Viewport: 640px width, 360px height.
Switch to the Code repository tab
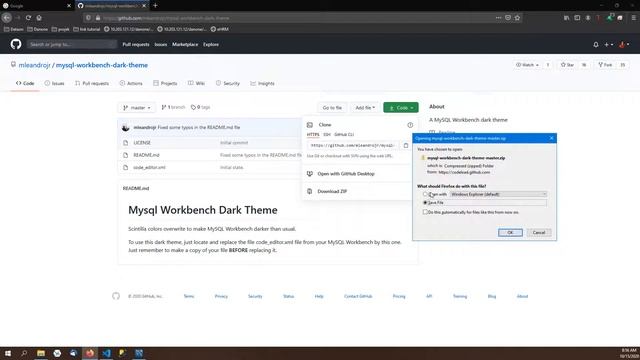25,83
